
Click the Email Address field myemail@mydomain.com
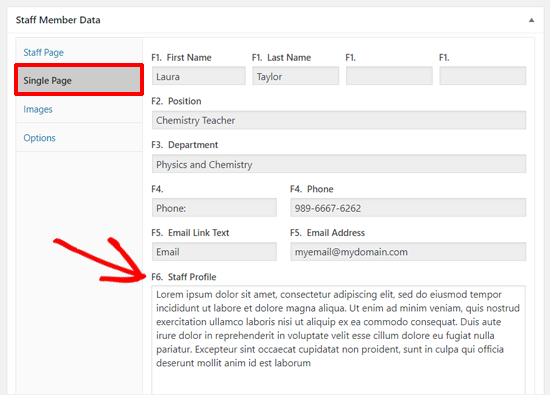408,252
